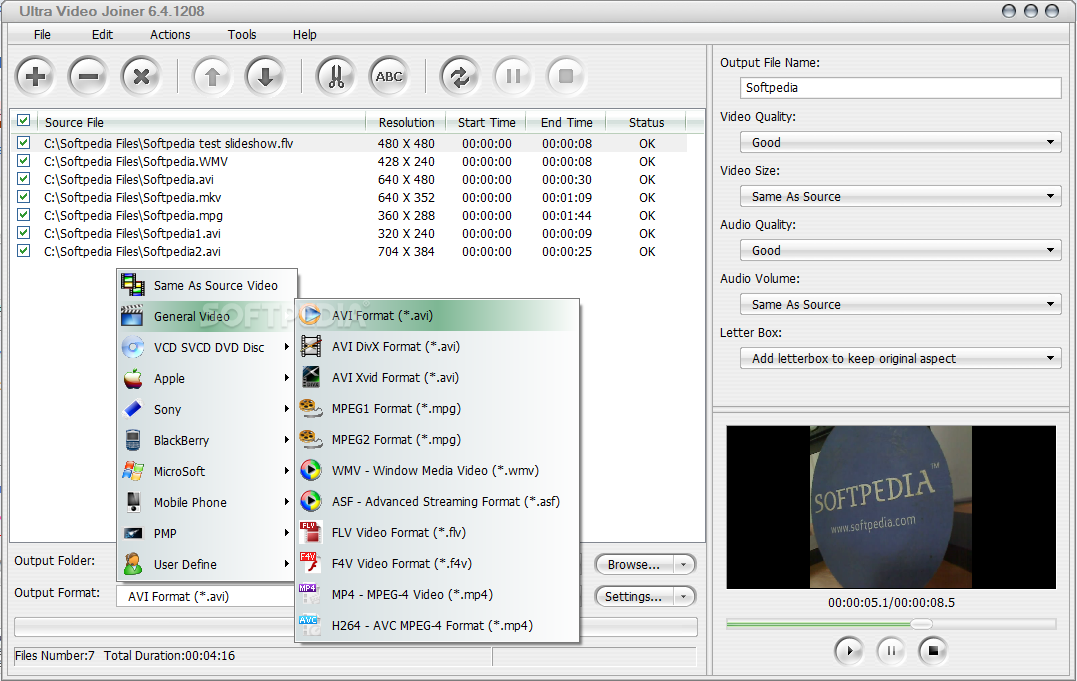The width and height of the screenshot is (1077, 681).
Task: Click the BlackBerry phone icon
Action: [x=133, y=440]
